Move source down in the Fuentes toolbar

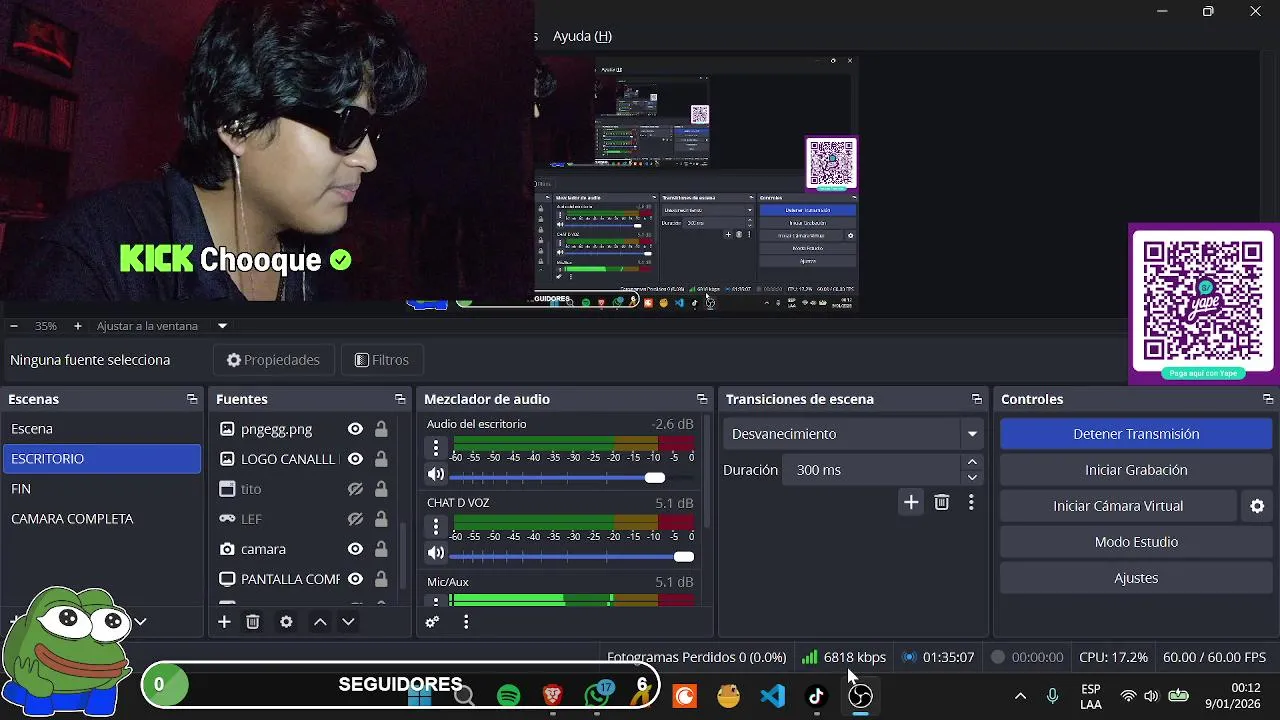(x=348, y=622)
